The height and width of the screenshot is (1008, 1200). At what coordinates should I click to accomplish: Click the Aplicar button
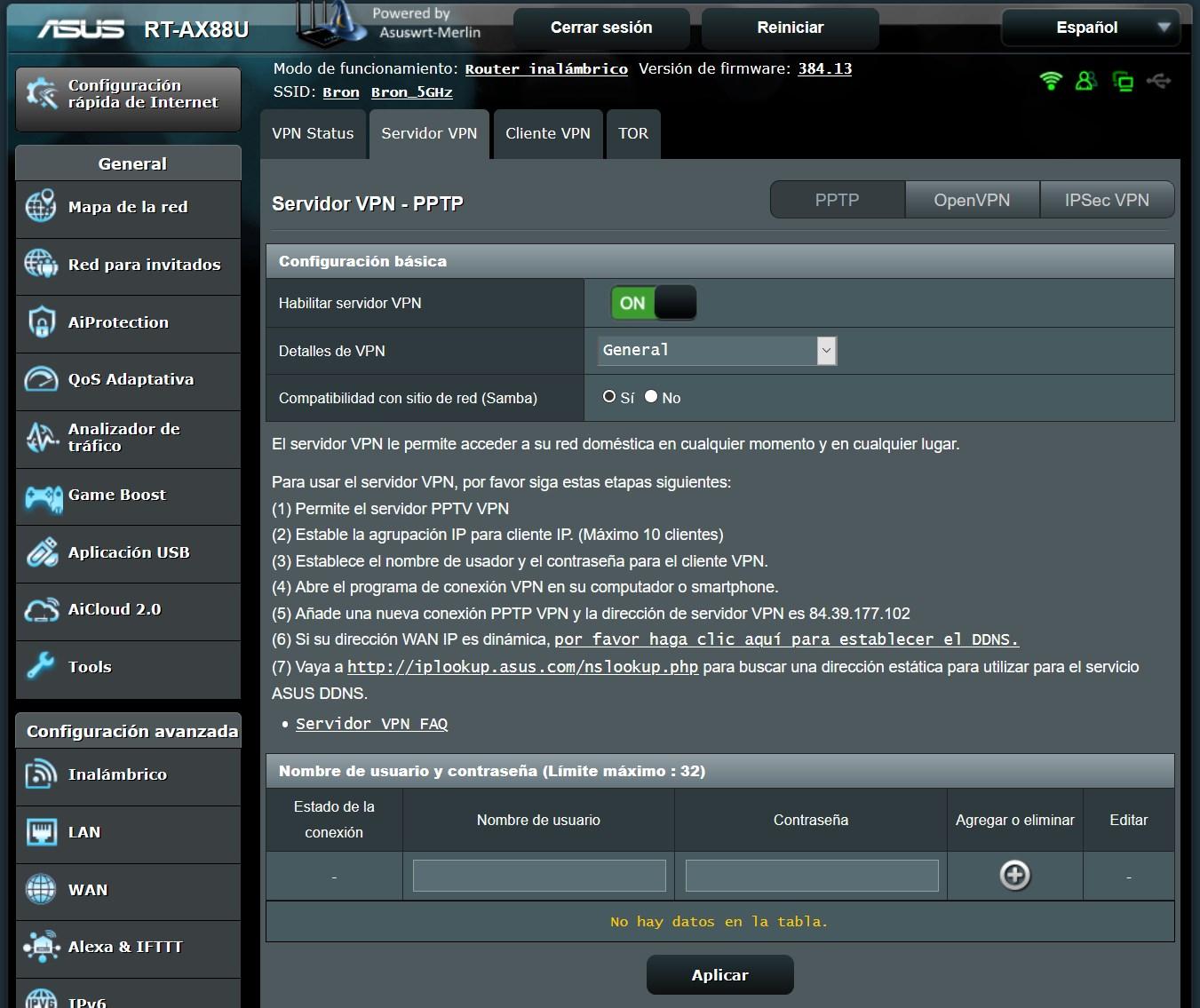[720, 975]
